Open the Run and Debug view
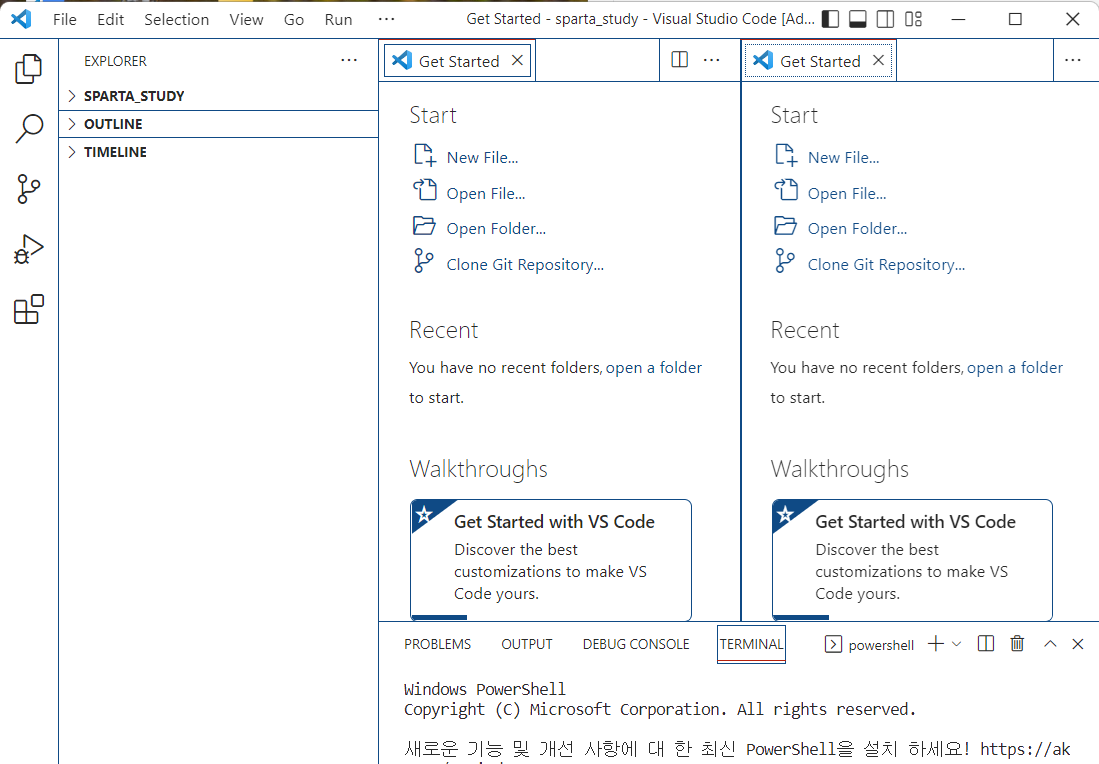The width and height of the screenshot is (1099, 764). [29, 250]
